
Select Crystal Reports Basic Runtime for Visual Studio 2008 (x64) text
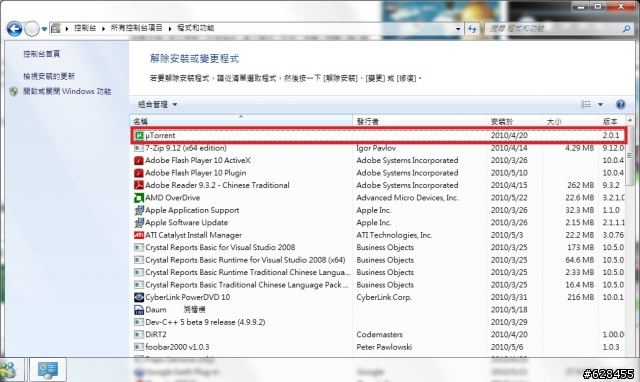click(x=245, y=260)
